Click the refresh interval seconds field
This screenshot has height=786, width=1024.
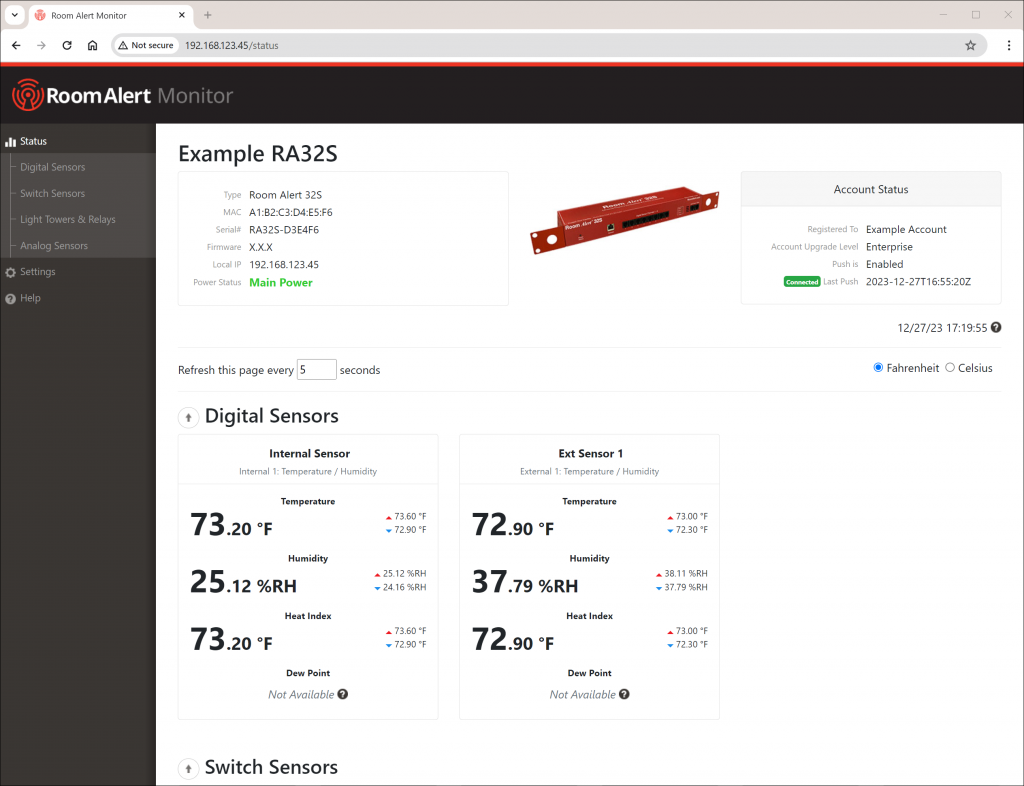tap(316, 370)
